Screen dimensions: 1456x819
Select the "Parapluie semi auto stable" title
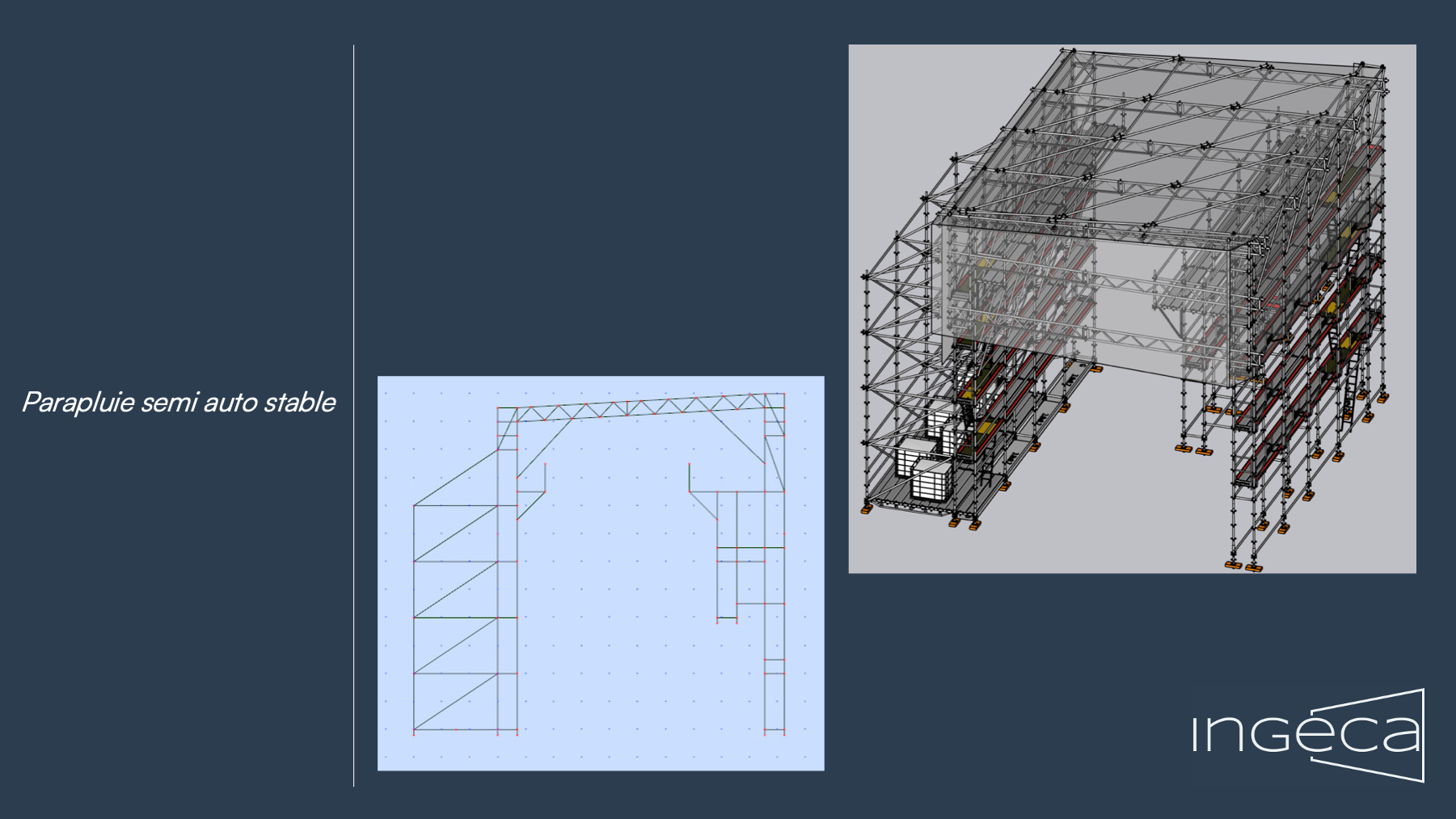[x=178, y=403]
